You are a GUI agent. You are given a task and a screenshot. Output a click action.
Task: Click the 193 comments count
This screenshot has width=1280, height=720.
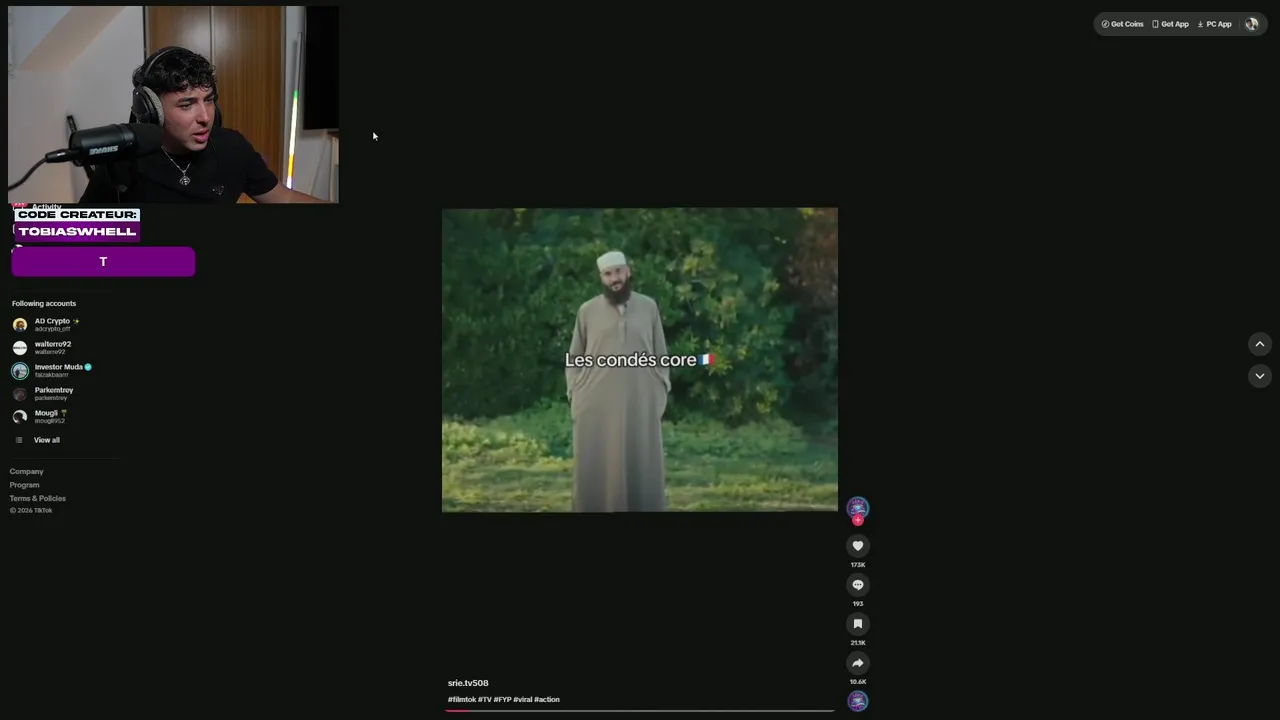(857, 604)
